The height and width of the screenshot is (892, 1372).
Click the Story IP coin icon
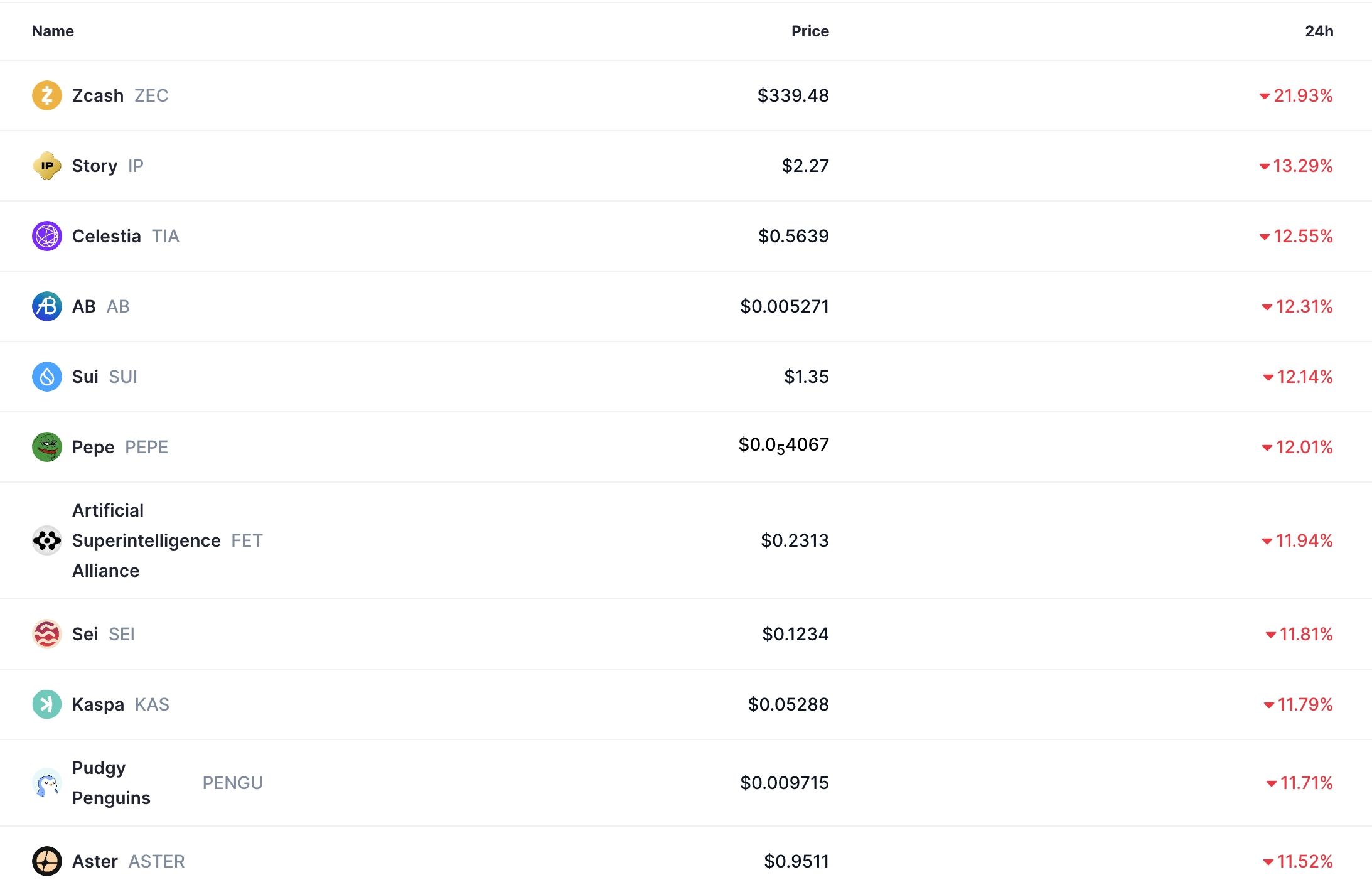pyautogui.click(x=47, y=166)
